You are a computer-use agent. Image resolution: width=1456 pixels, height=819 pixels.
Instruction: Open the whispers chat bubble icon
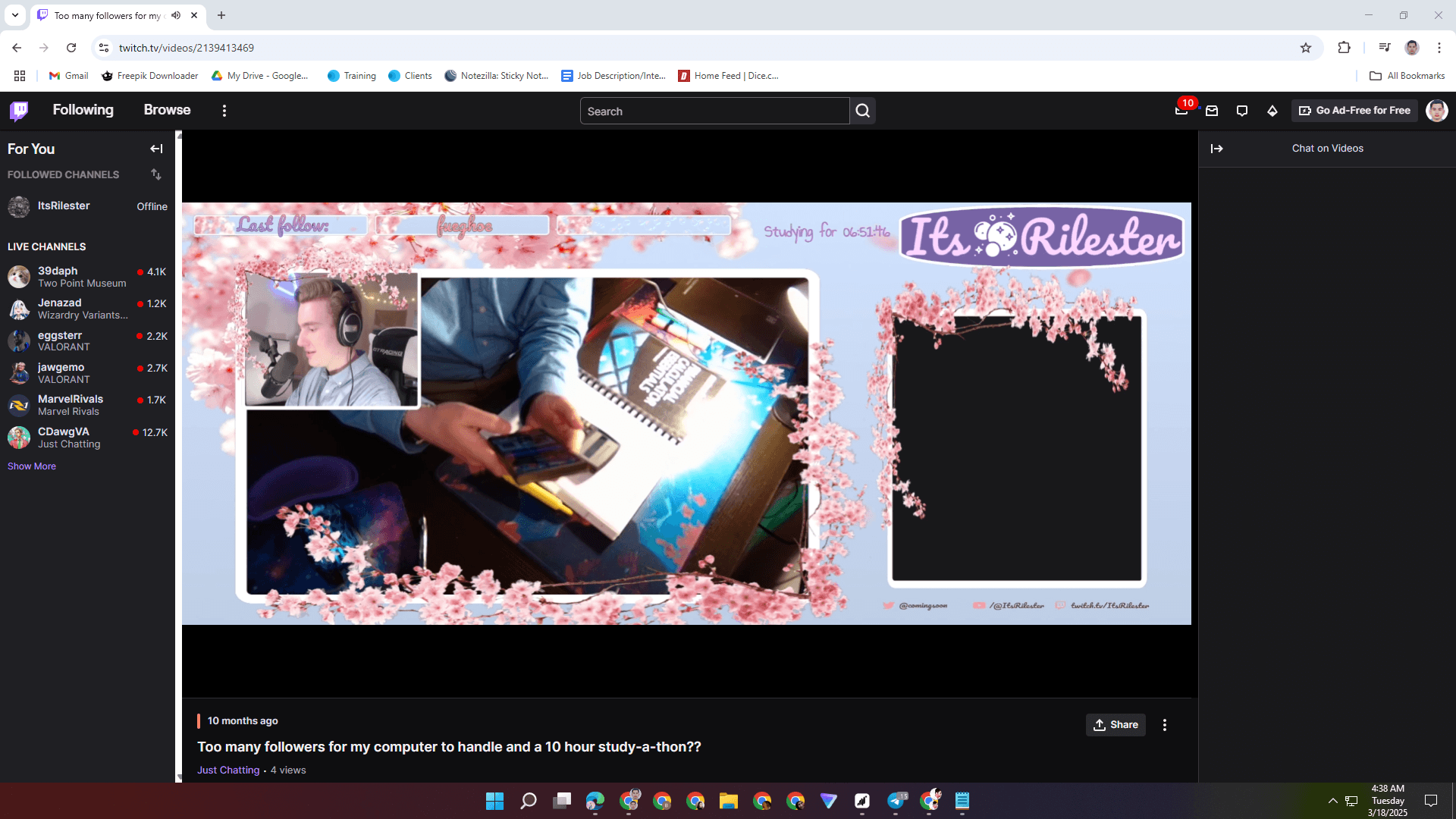pyautogui.click(x=1242, y=111)
